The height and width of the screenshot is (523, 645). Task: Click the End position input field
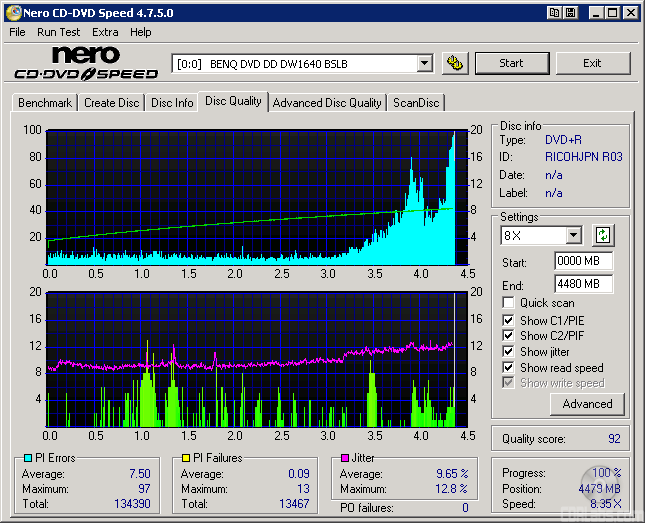tap(583, 284)
